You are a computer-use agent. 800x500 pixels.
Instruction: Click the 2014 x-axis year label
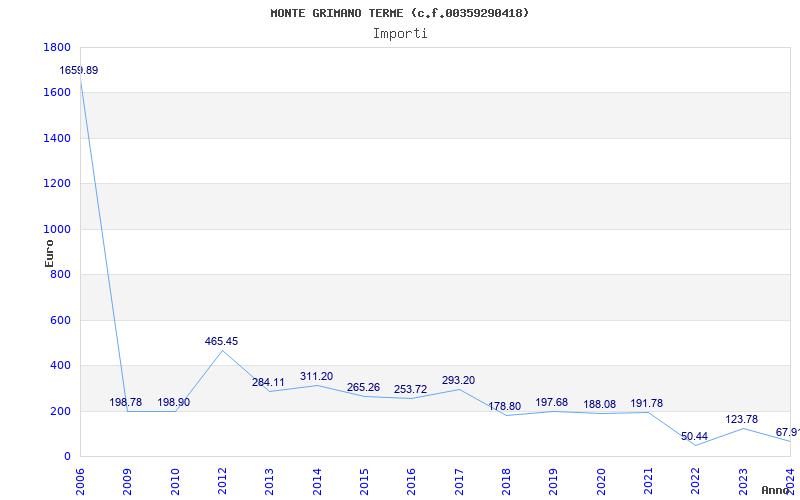(x=317, y=482)
